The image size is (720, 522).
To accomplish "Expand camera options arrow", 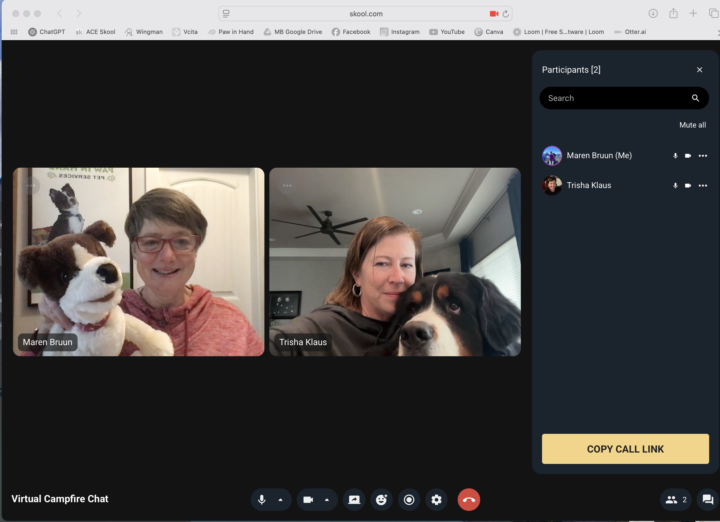I will point(327,500).
